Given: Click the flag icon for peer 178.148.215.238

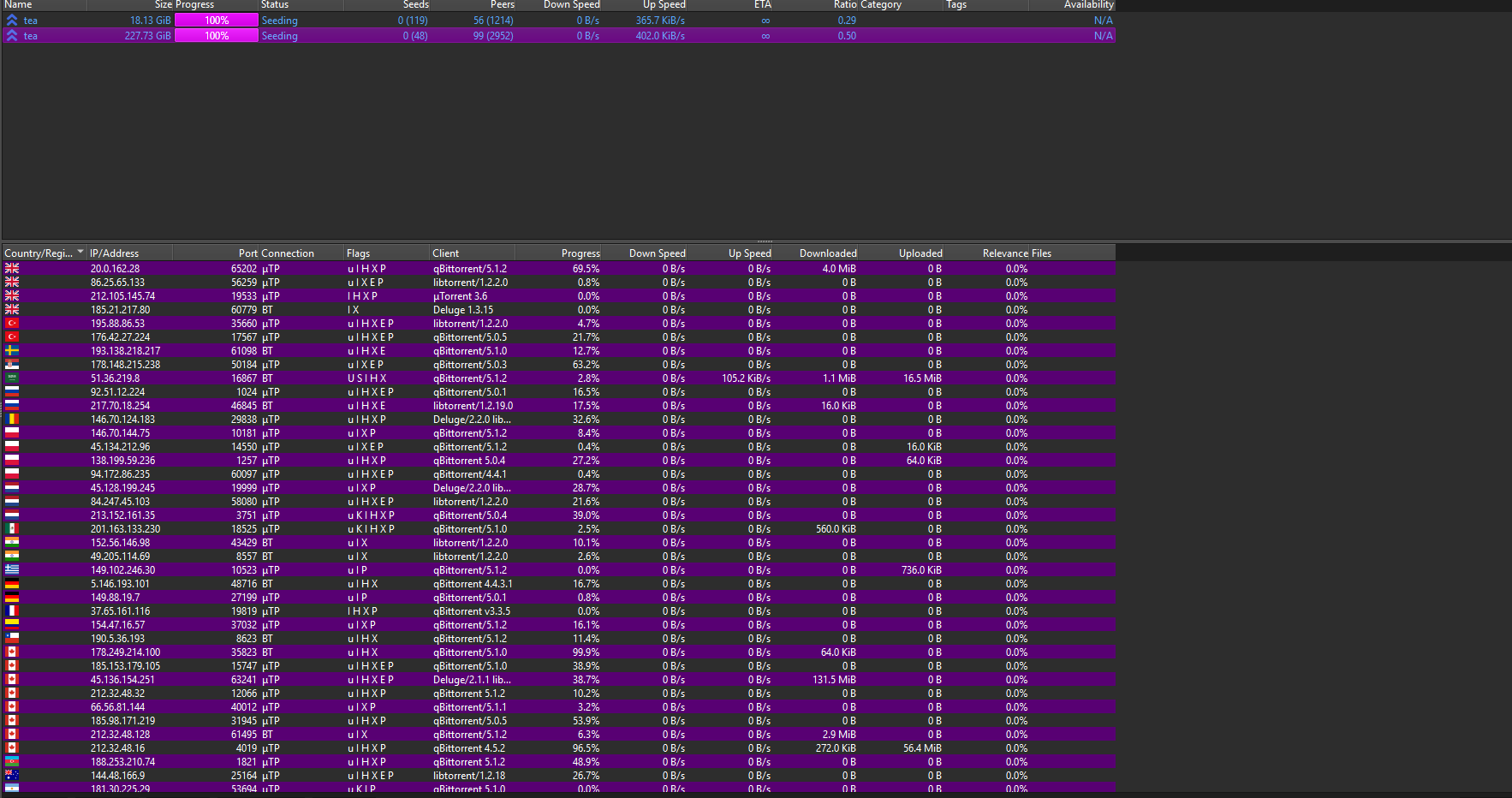Looking at the screenshot, I should point(12,364).
